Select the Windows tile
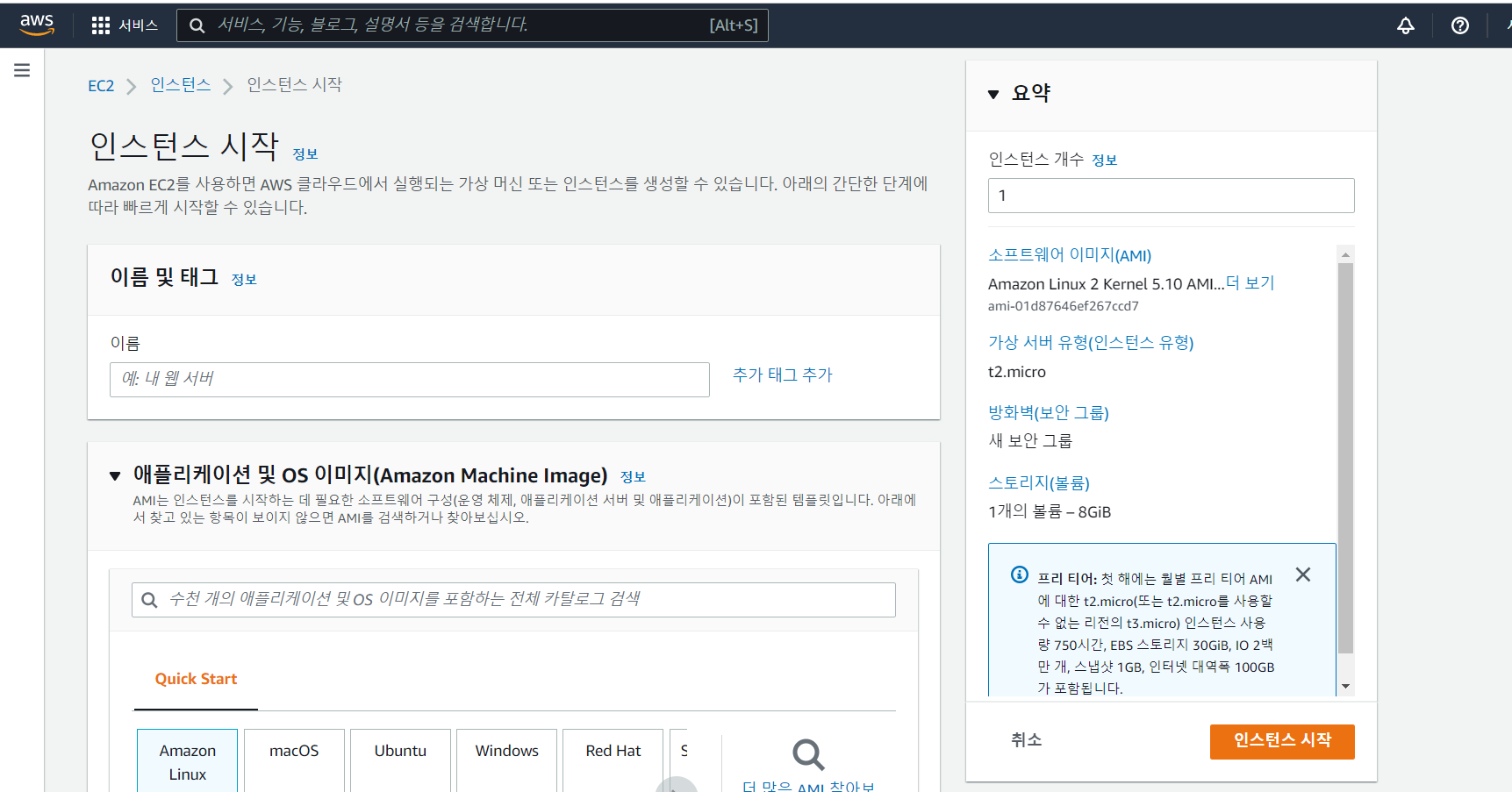 point(506,760)
